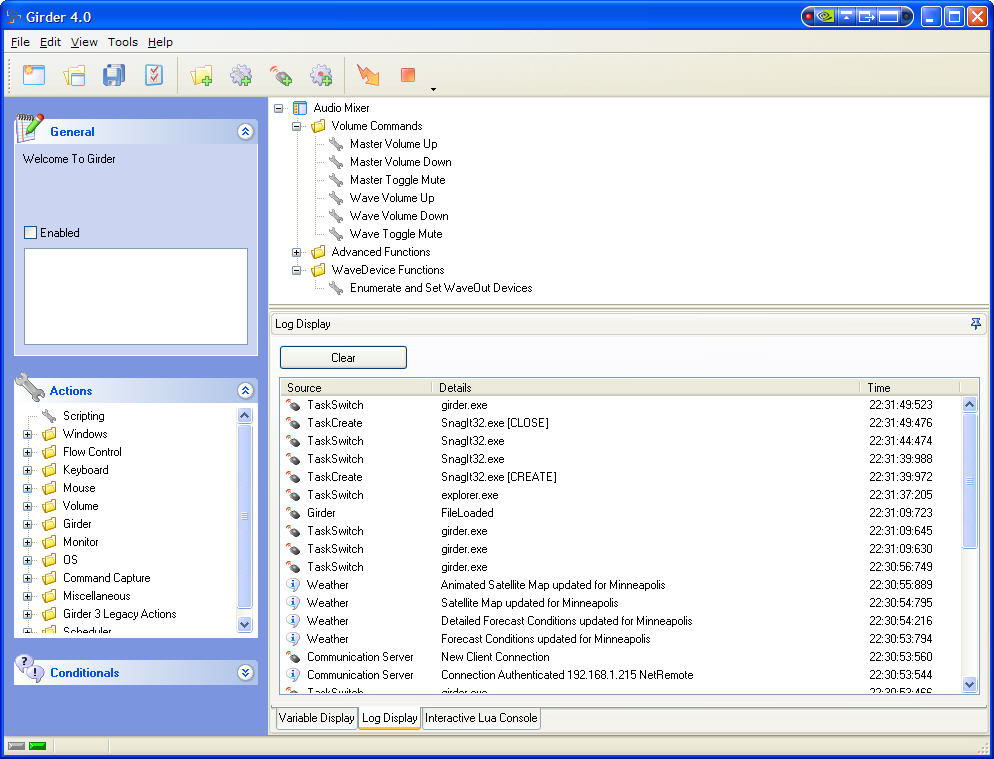Click the move-to-display arrow button in title bar
The height and width of the screenshot is (759, 994).
(867, 16)
